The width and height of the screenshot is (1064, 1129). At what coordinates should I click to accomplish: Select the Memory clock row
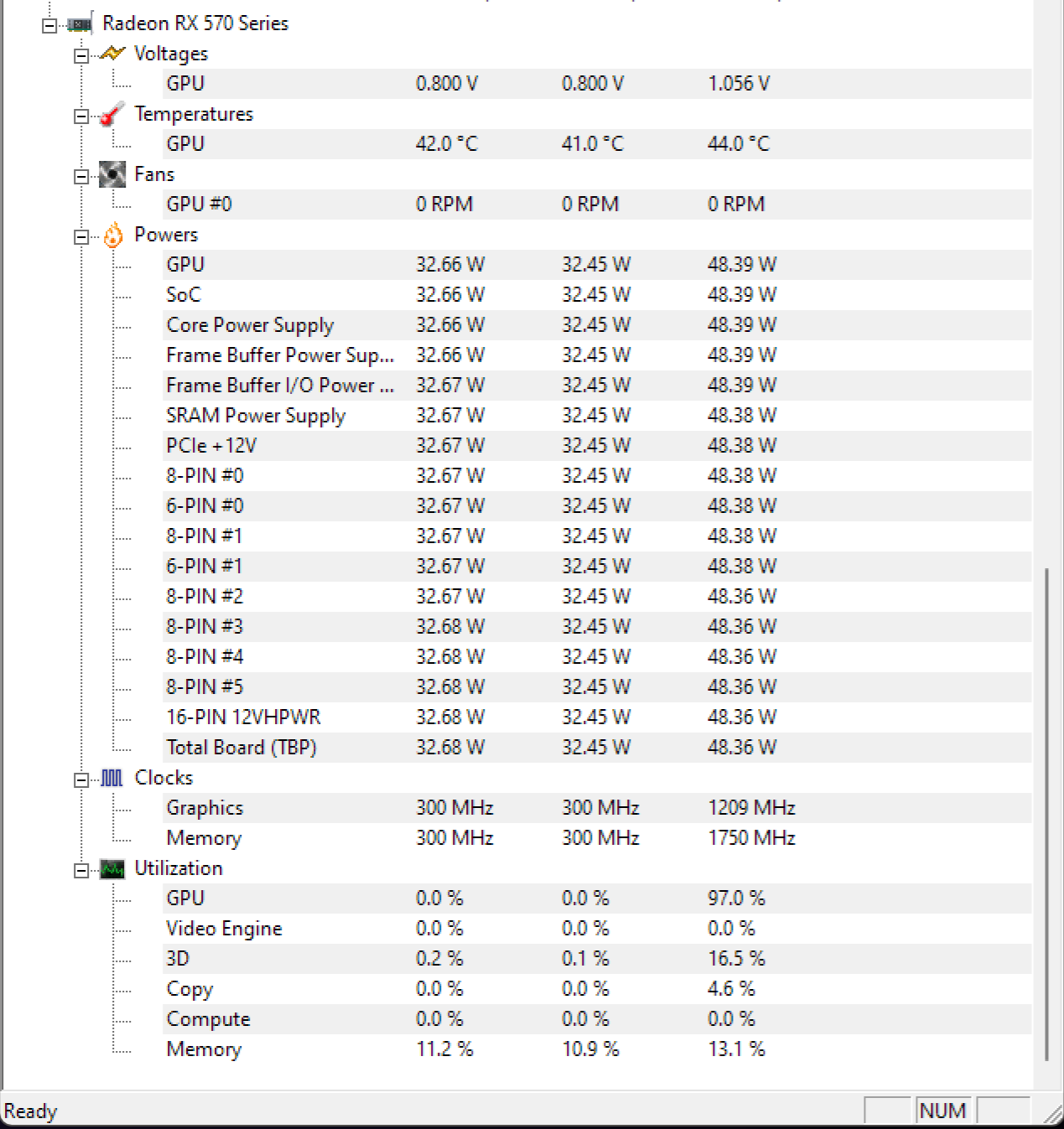597,838
